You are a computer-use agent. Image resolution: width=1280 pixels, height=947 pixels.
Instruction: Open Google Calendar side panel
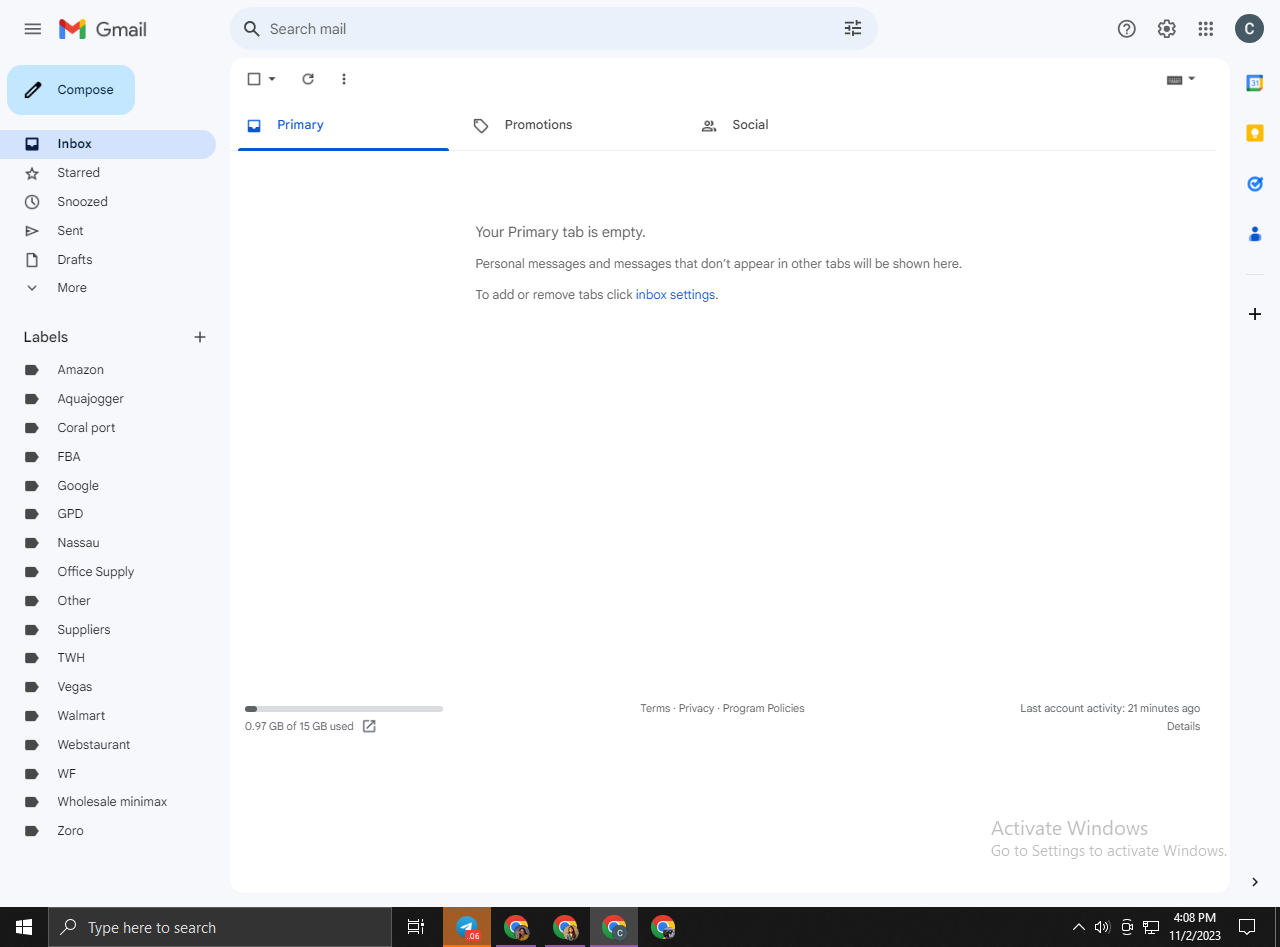pyautogui.click(x=1255, y=83)
